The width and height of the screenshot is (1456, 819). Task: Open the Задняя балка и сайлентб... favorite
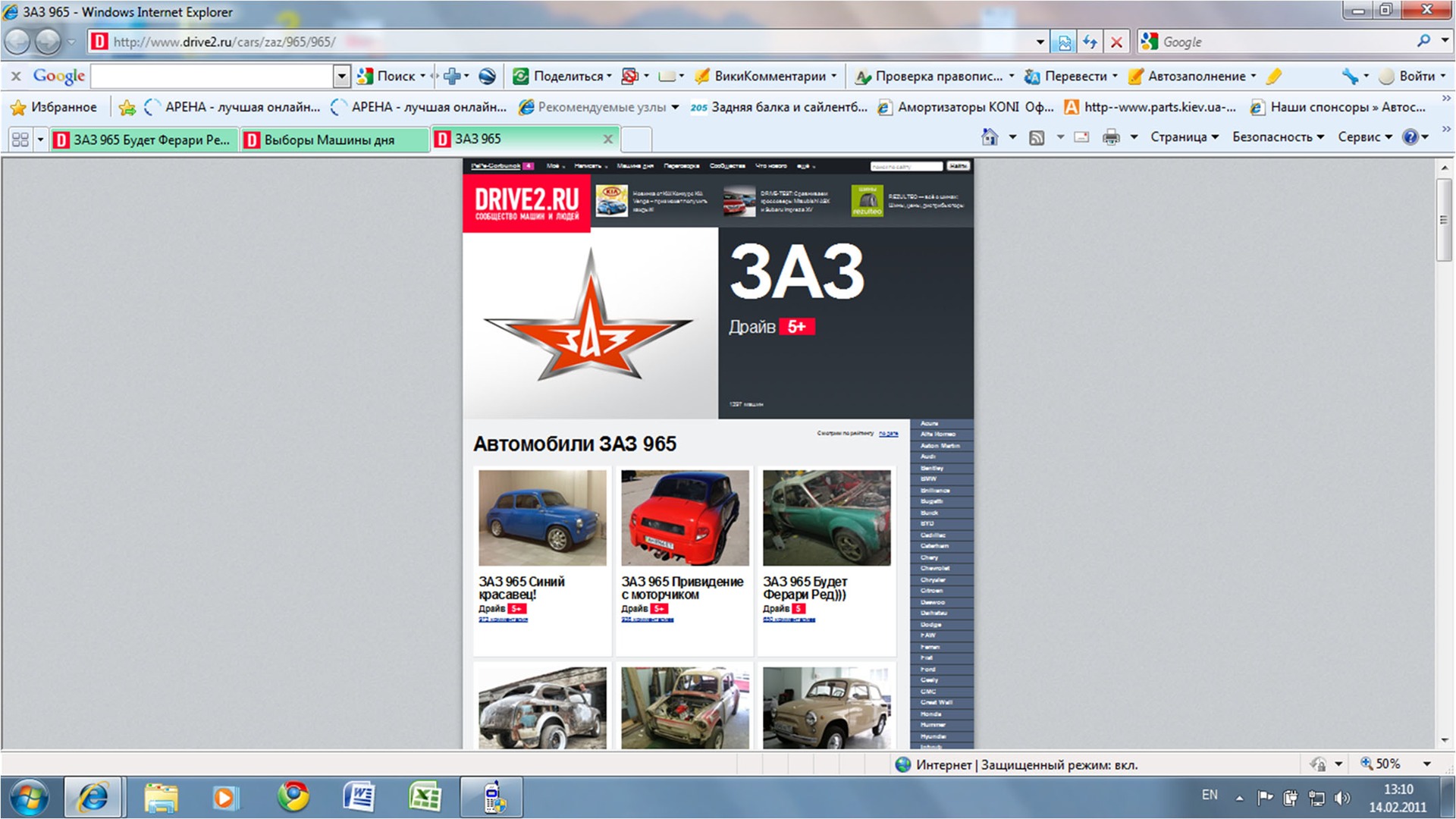(x=779, y=108)
